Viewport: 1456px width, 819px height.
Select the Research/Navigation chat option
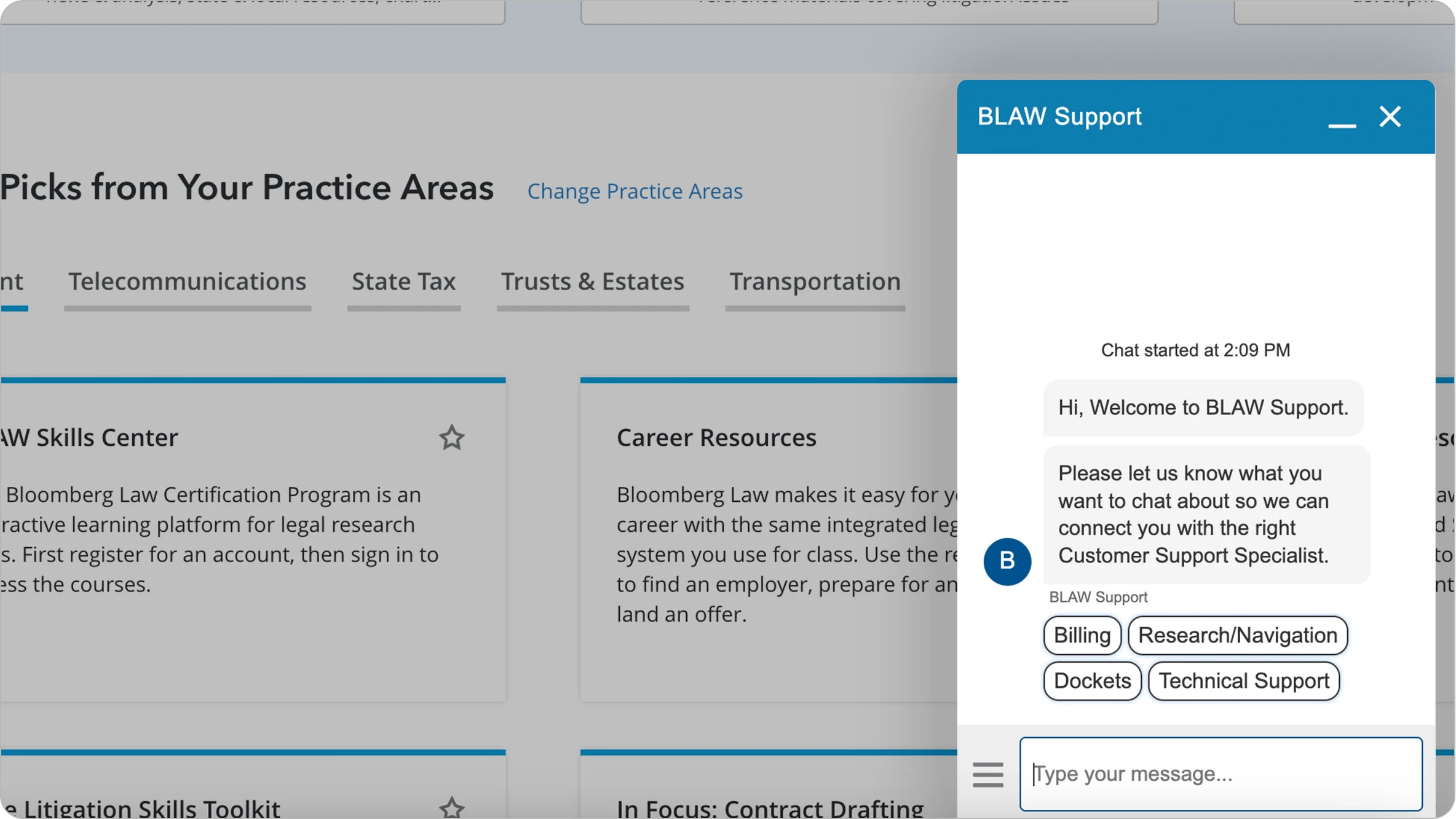(1237, 635)
